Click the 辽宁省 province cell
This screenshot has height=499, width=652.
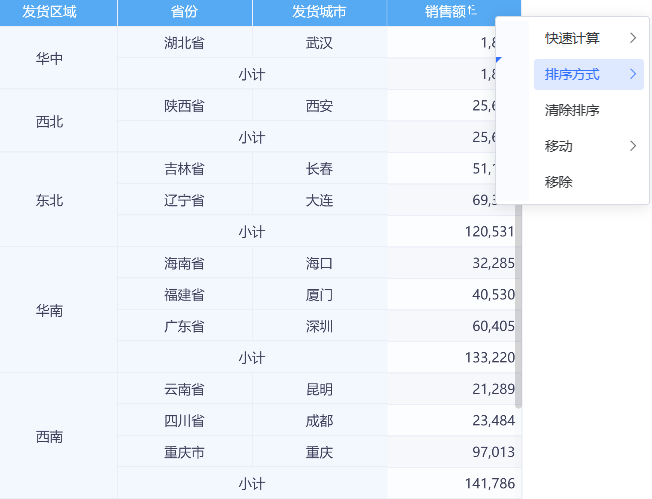[184, 200]
